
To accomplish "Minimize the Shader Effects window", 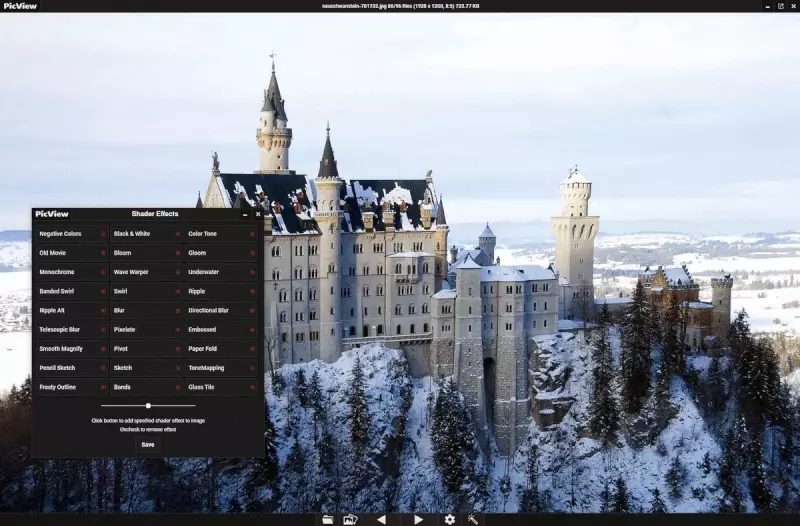I will click(x=245, y=215).
